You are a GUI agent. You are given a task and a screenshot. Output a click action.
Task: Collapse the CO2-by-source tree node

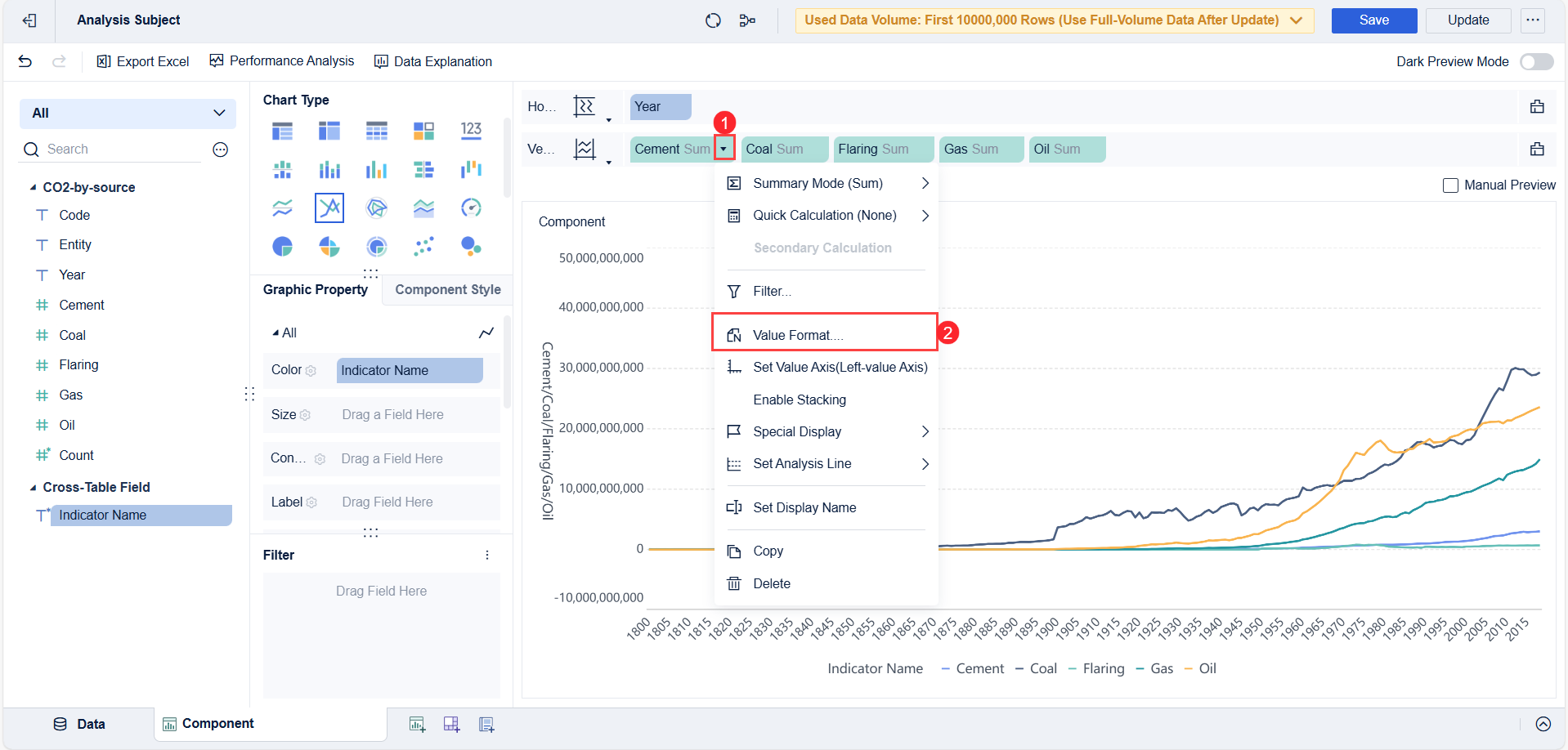point(33,188)
